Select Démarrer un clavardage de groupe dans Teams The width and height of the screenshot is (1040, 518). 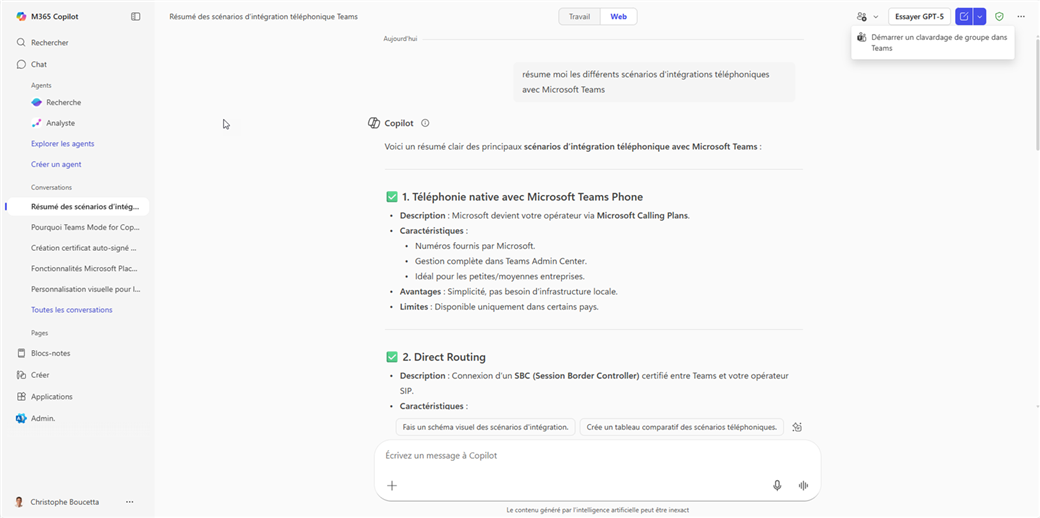(932, 42)
